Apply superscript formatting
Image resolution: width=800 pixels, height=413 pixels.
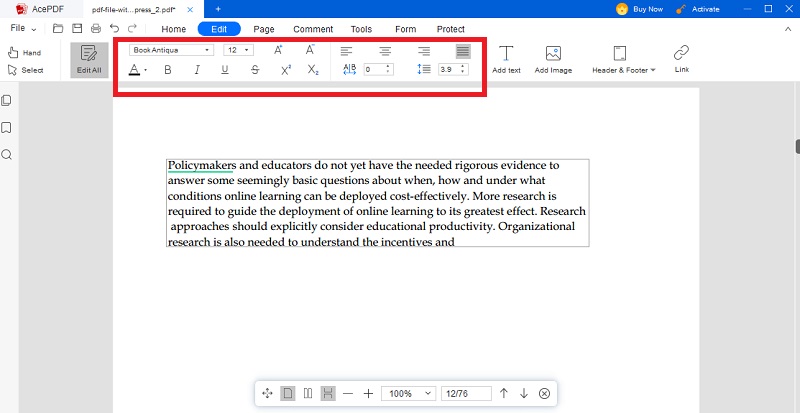click(286, 70)
